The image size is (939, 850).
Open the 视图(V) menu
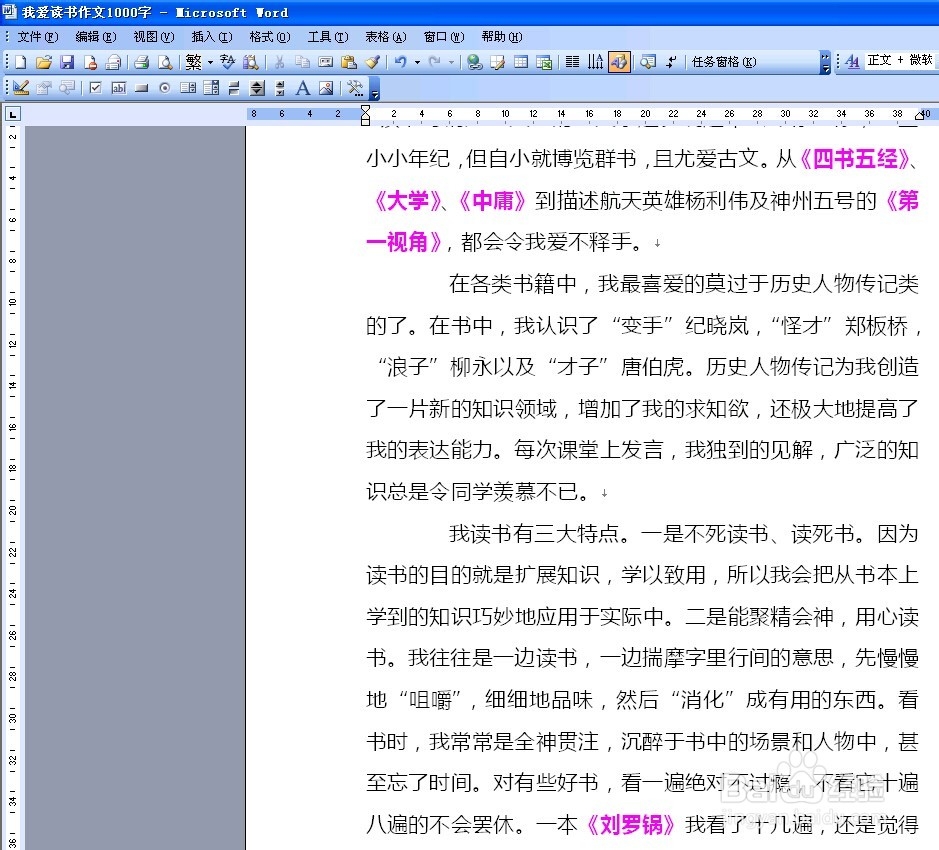point(154,37)
